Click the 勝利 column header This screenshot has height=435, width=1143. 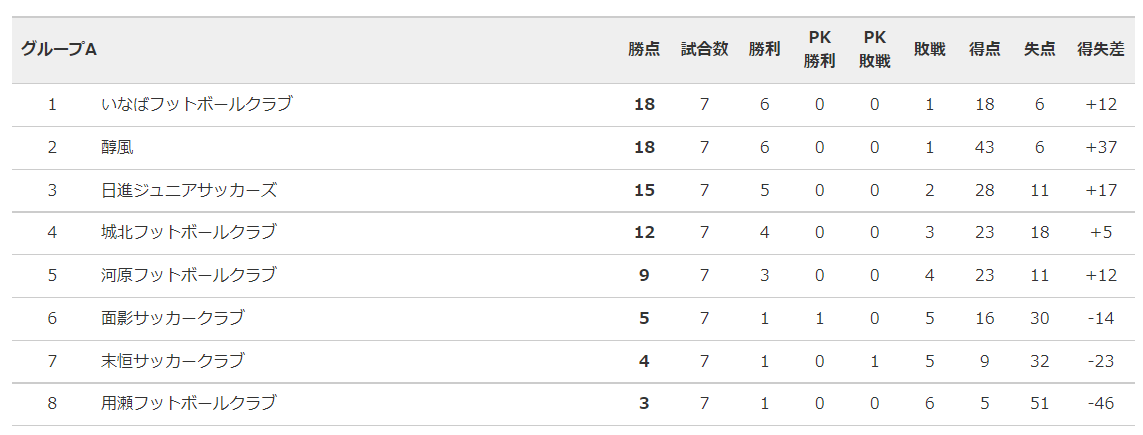(764, 50)
